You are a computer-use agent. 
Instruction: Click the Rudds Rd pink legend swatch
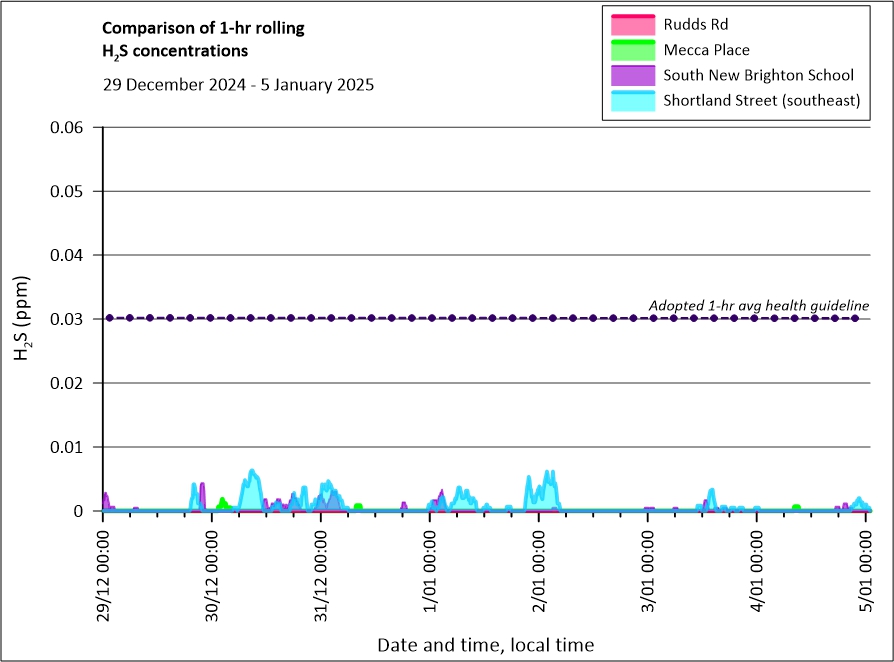point(631,24)
